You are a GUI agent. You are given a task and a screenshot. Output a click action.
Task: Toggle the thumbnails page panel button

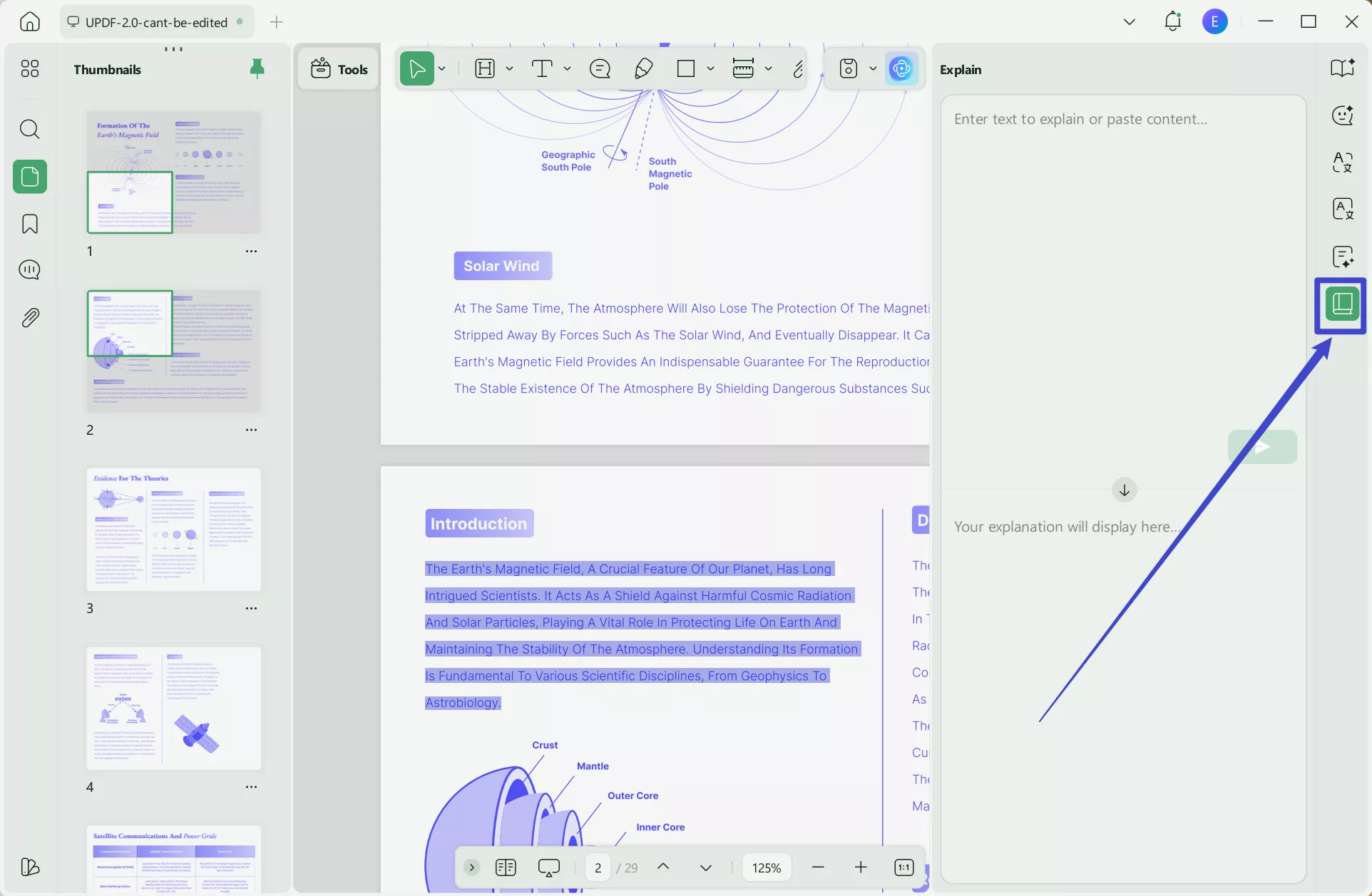tap(29, 177)
